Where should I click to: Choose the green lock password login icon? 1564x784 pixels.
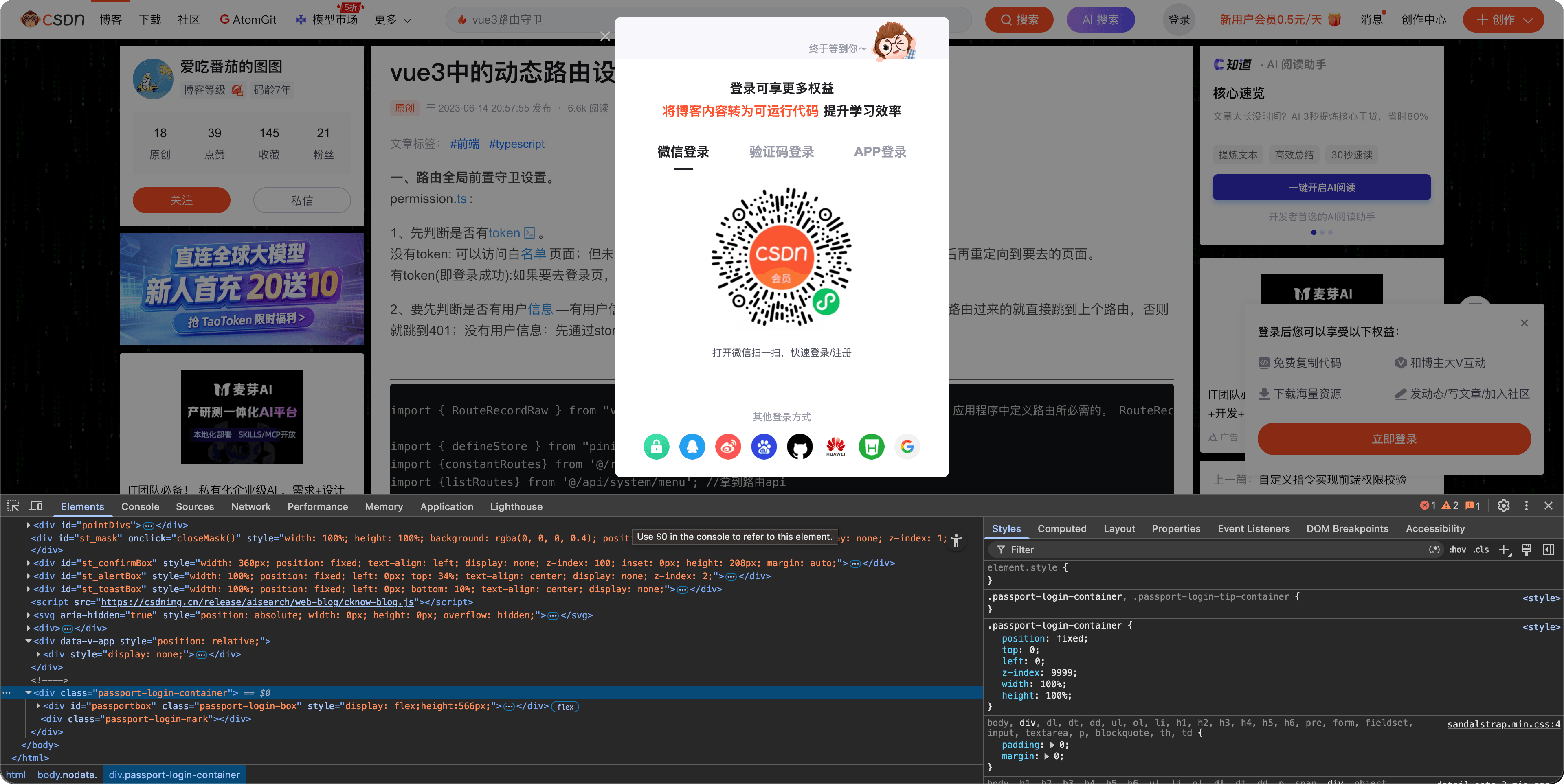[x=656, y=447]
